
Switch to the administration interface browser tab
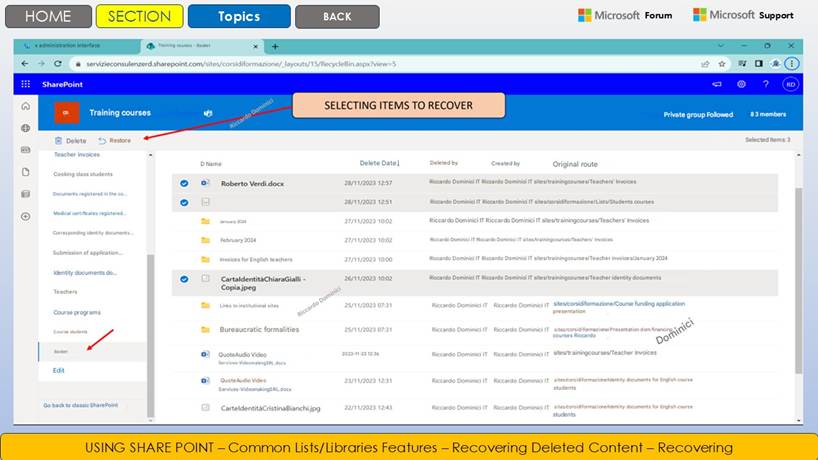tap(70, 46)
